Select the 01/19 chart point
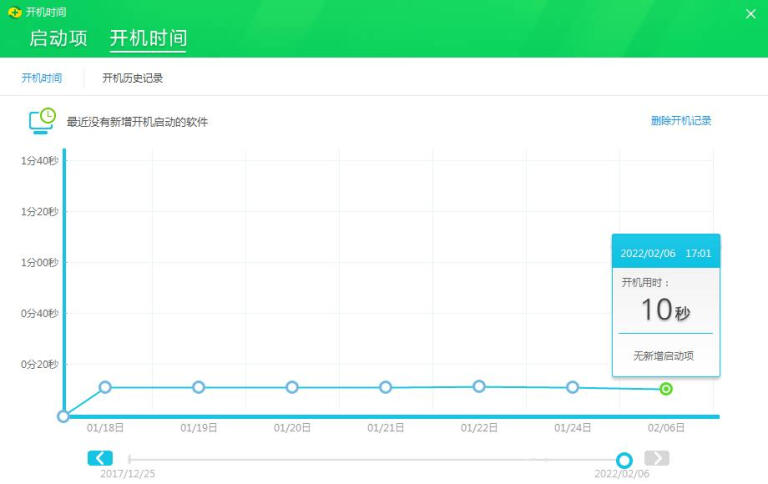This screenshot has width=768, height=484. tap(198, 387)
